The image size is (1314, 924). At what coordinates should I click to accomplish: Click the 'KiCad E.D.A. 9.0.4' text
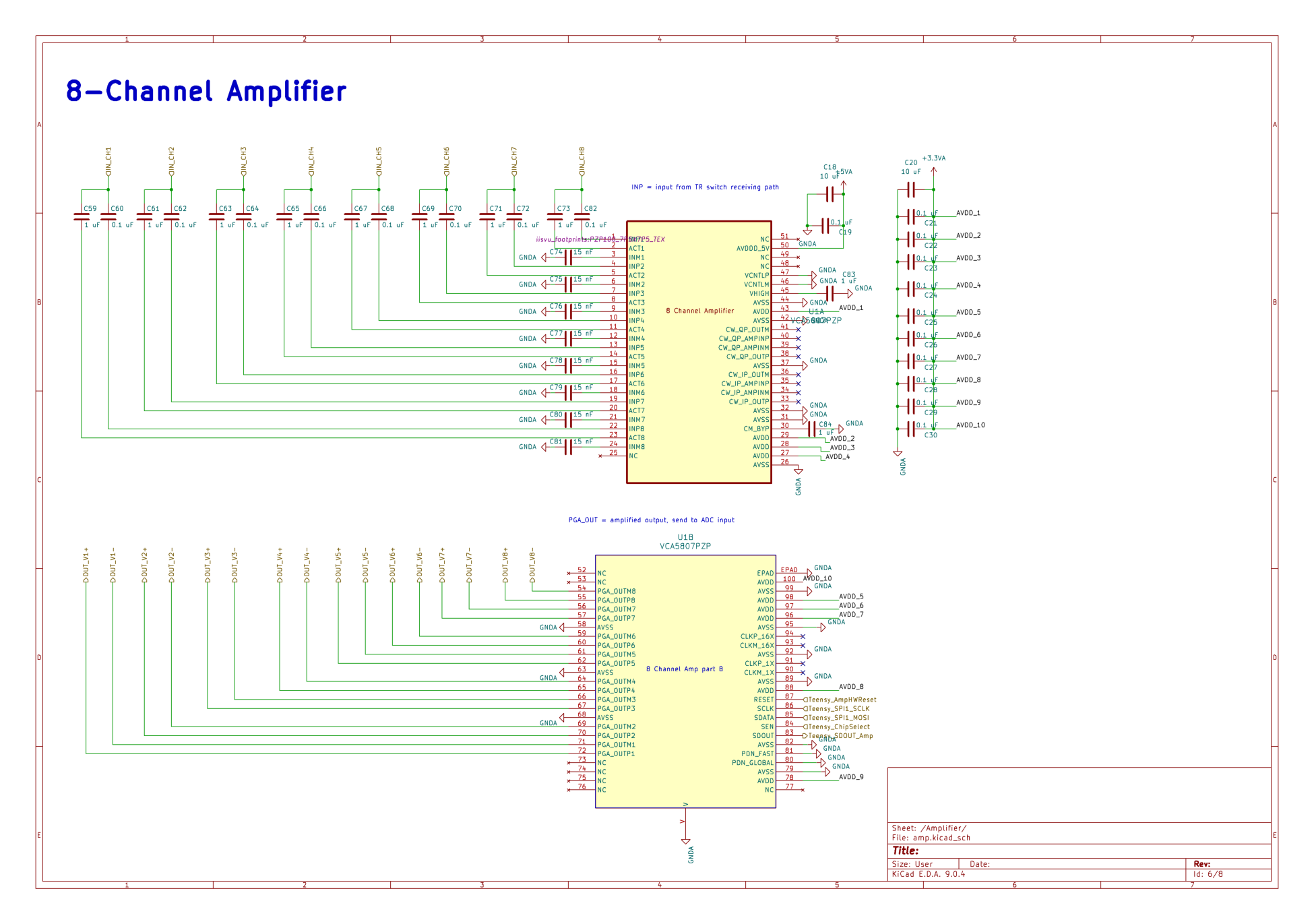[929, 874]
